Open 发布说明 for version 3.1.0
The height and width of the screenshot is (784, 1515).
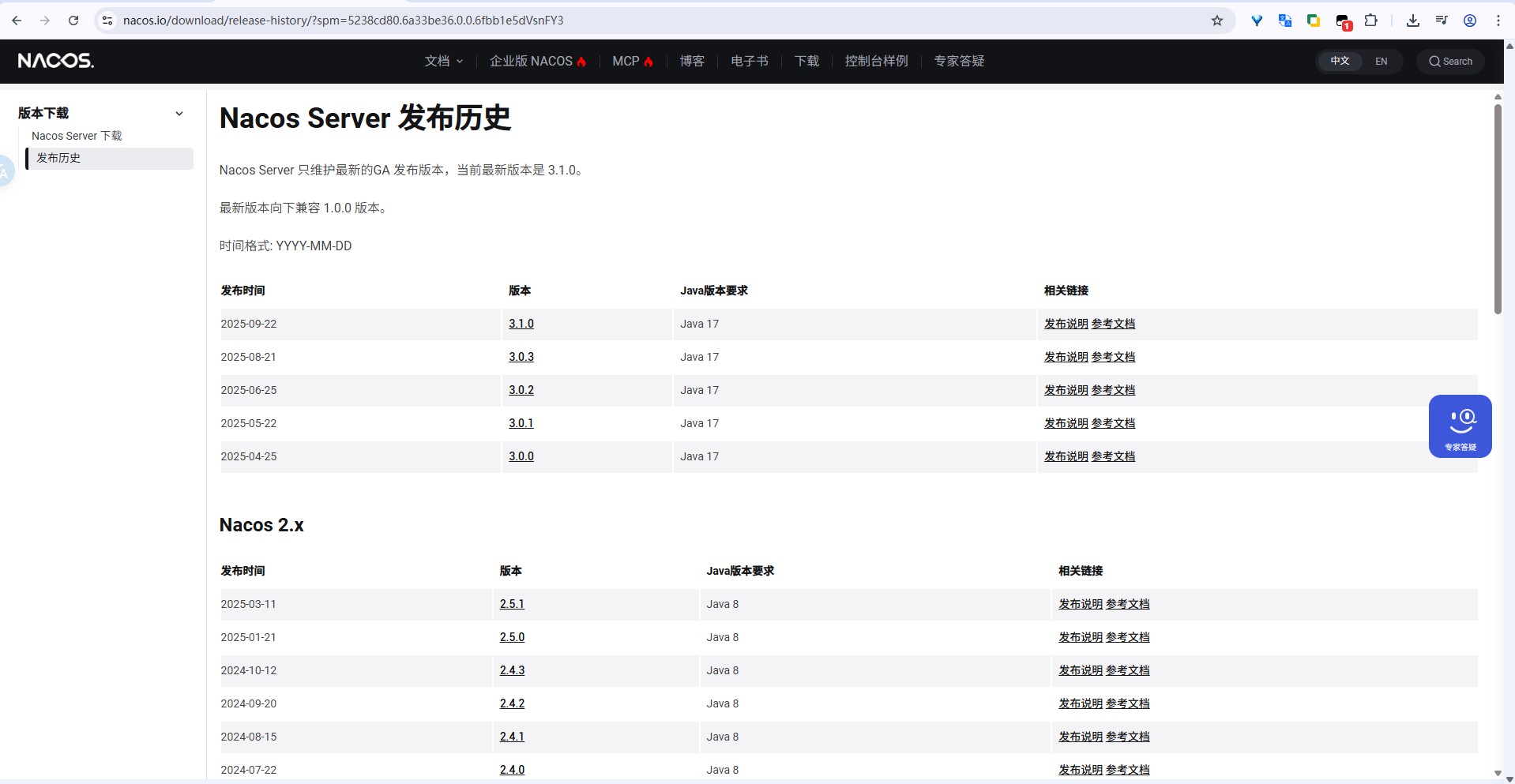1066,324
